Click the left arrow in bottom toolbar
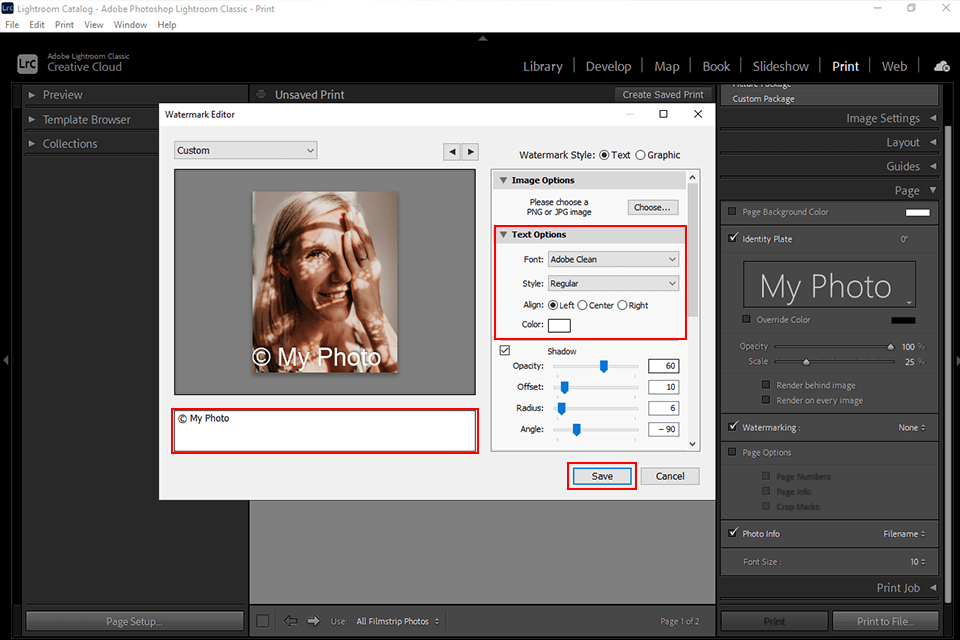The height and width of the screenshot is (640, 960). click(x=291, y=621)
